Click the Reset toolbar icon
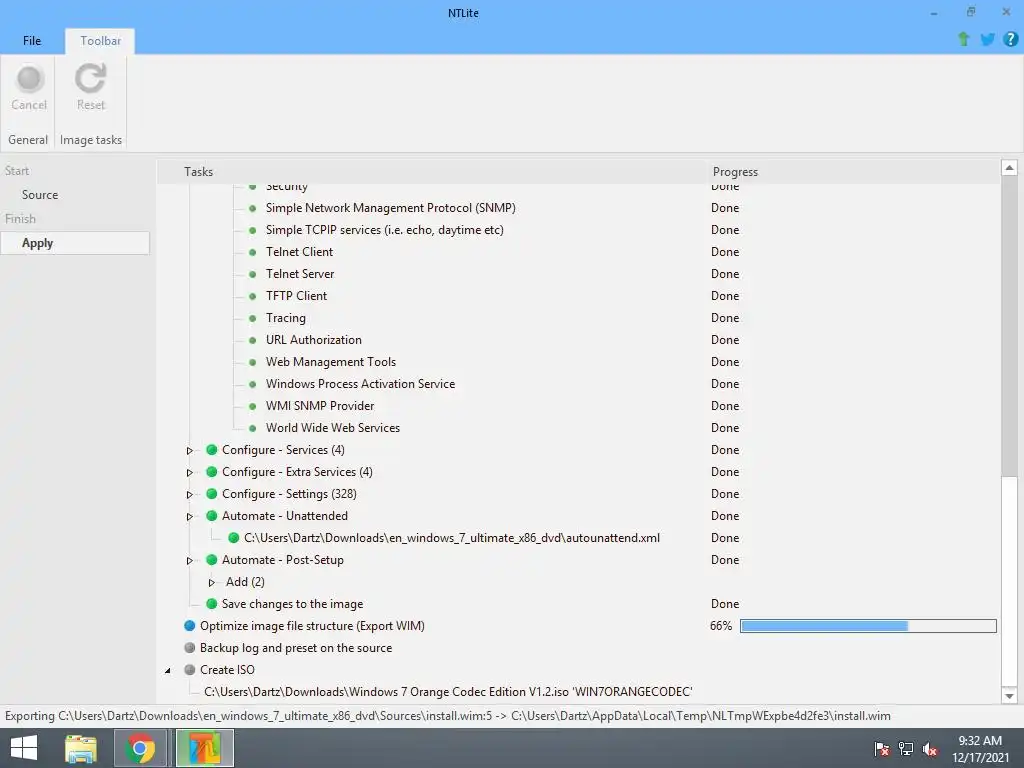 [90, 78]
